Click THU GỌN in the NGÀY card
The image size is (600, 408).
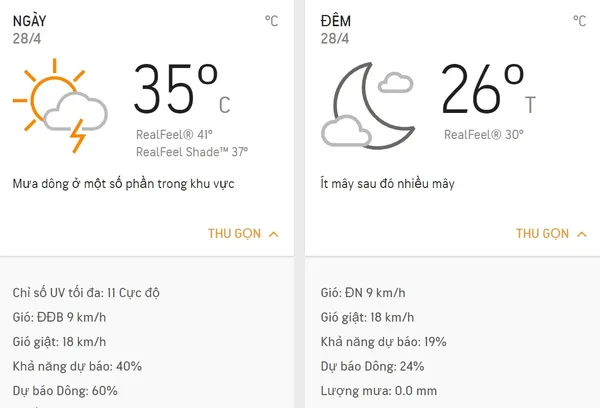tap(234, 234)
